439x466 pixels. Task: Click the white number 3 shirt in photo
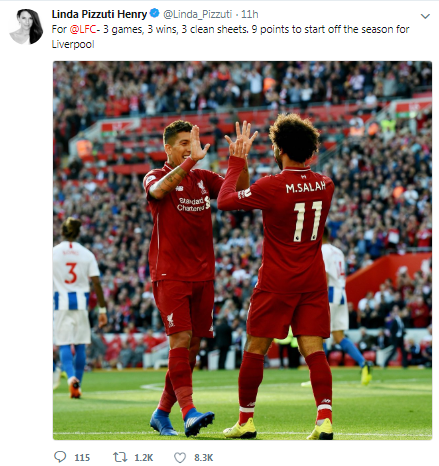pos(73,275)
